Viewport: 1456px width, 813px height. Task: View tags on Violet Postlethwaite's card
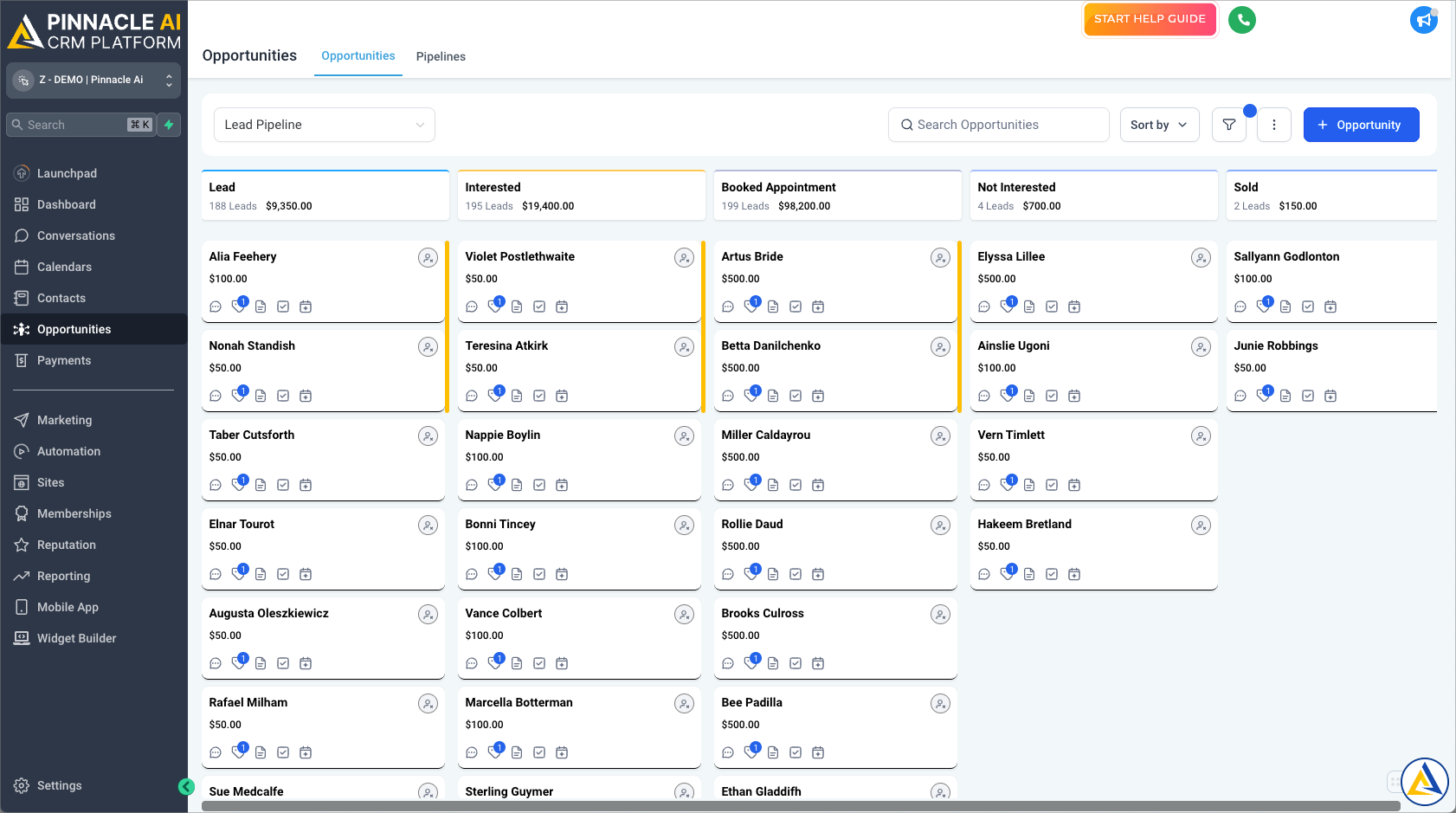point(495,306)
